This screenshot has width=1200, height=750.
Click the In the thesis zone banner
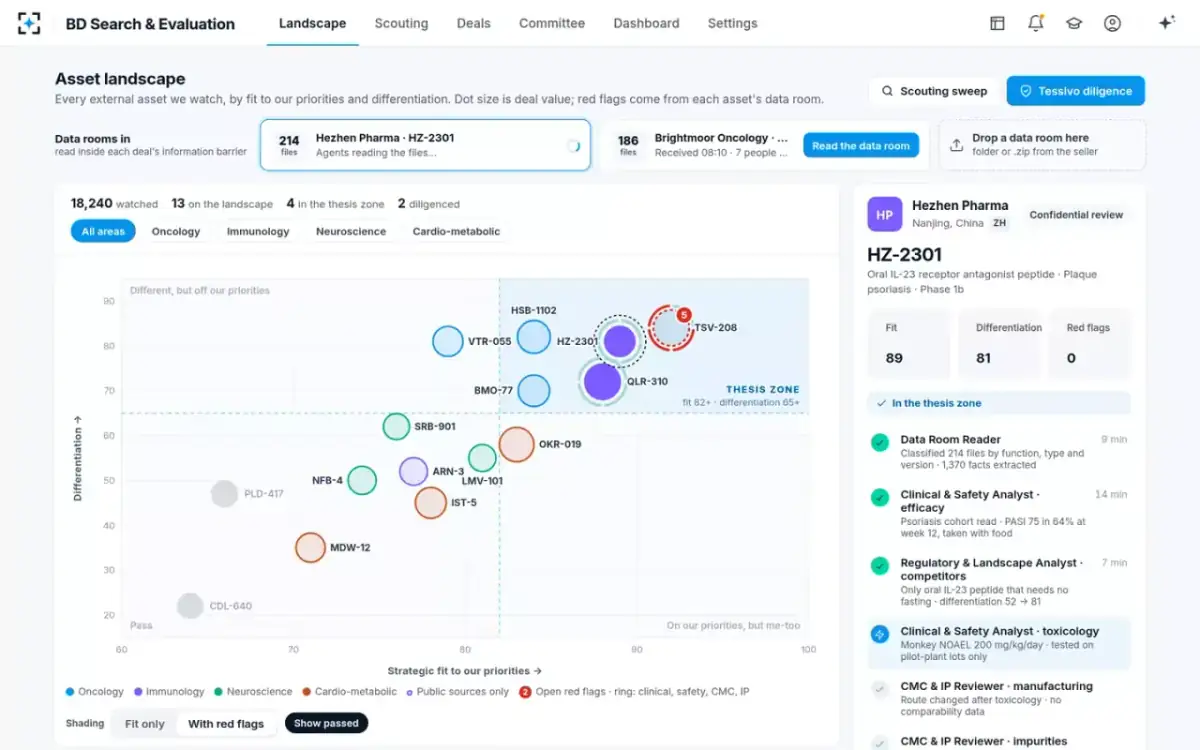point(998,403)
